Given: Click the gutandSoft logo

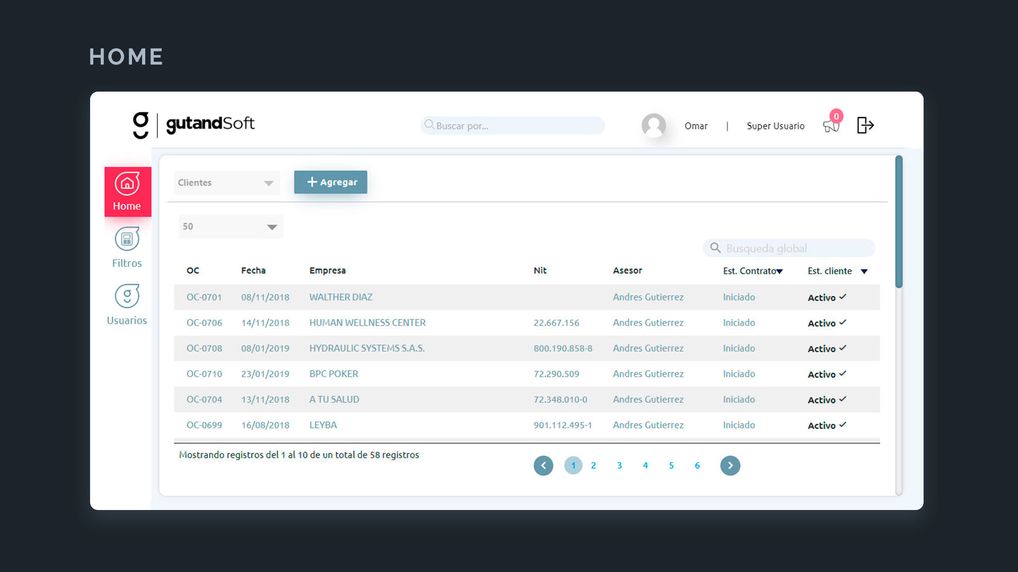Looking at the screenshot, I should coord(193,125).
